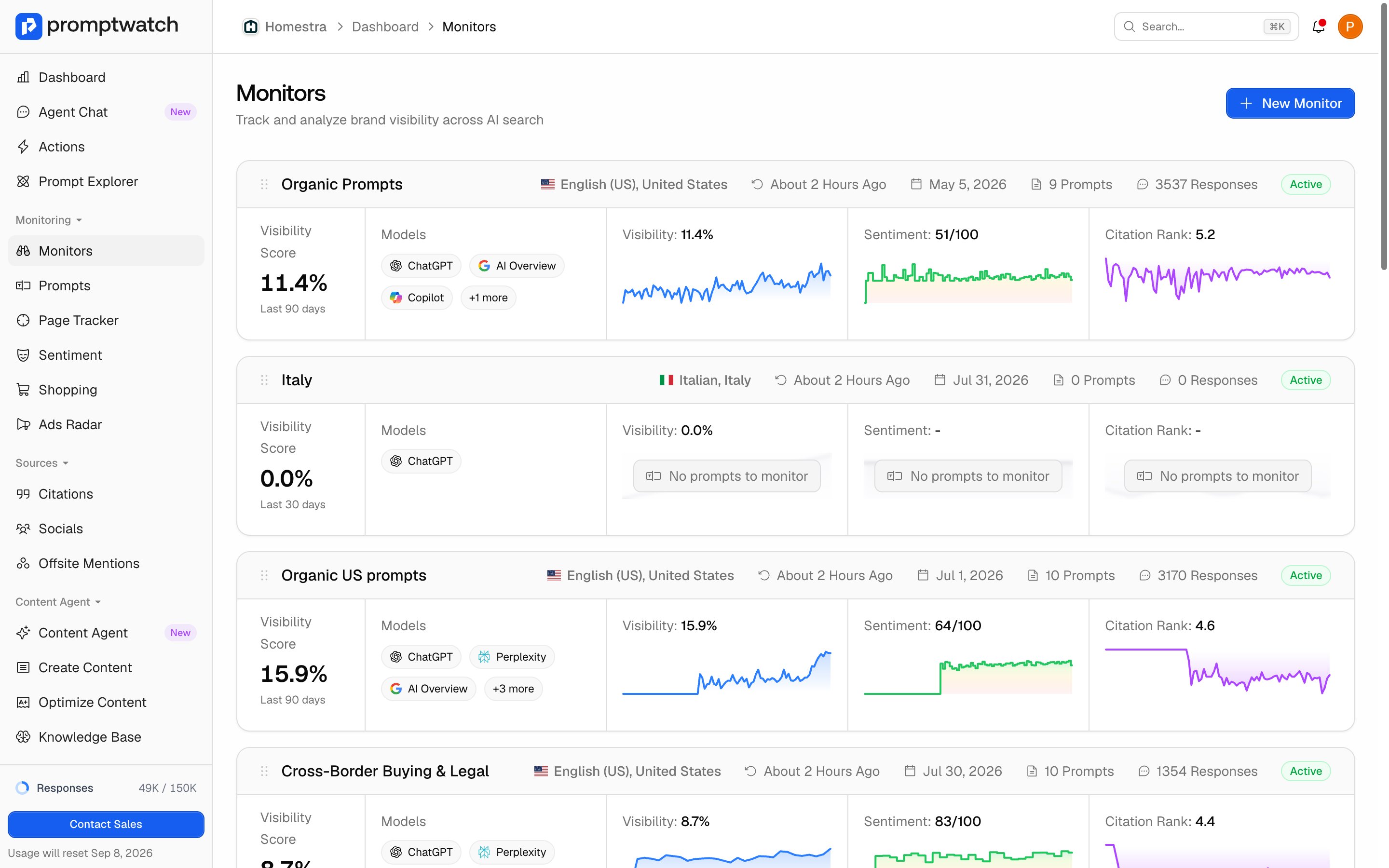Click the Knowledge Base brain icon

pyautogui.click(x=23, y=737)
